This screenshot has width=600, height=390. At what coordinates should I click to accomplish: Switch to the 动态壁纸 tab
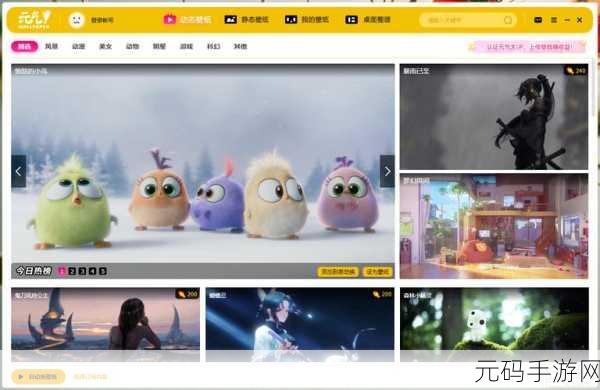[x=188, y=20]
